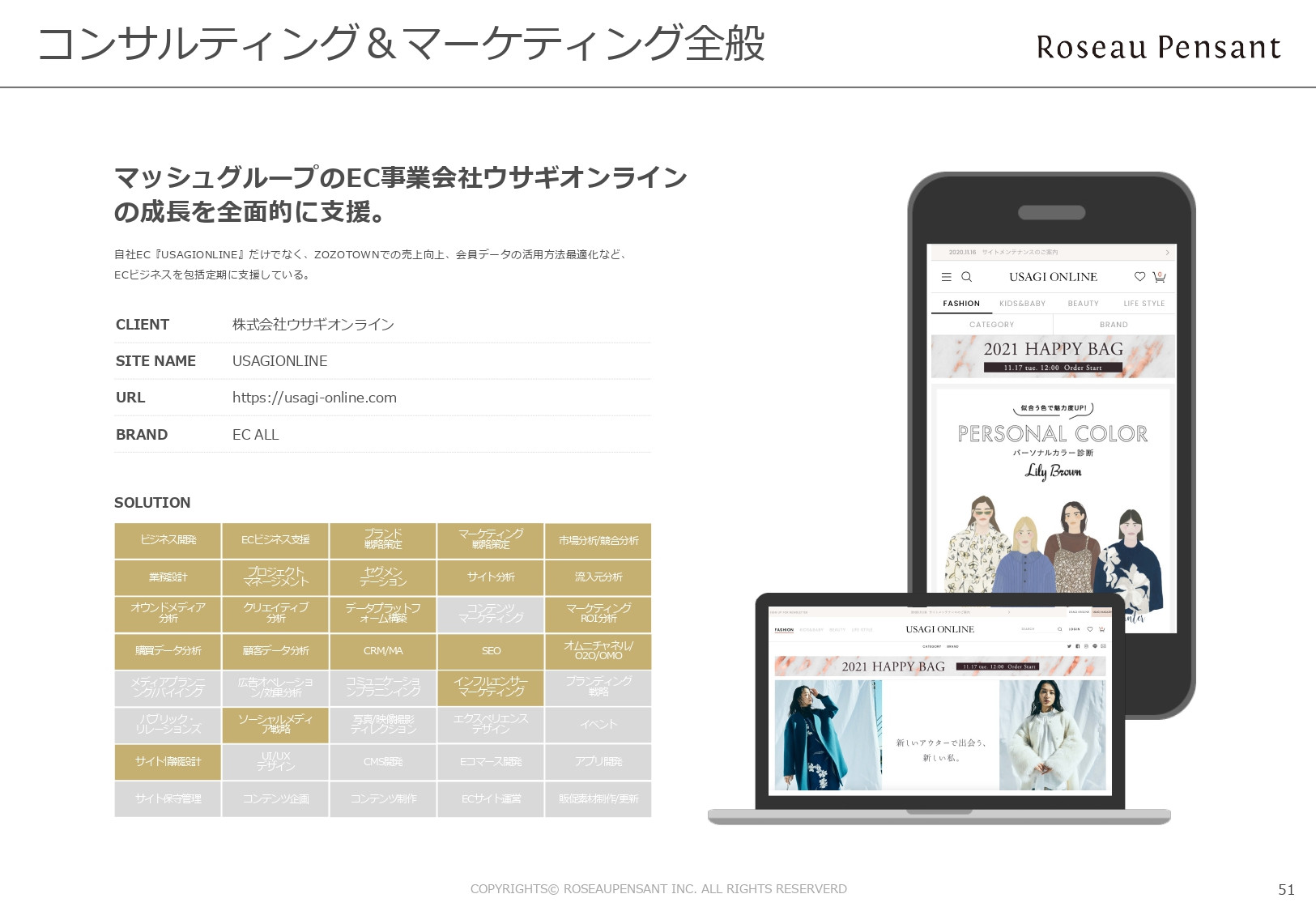1316x911 pixels.
Task: Expand the site maintenance notice chevron
Action: pos(1167,253)
